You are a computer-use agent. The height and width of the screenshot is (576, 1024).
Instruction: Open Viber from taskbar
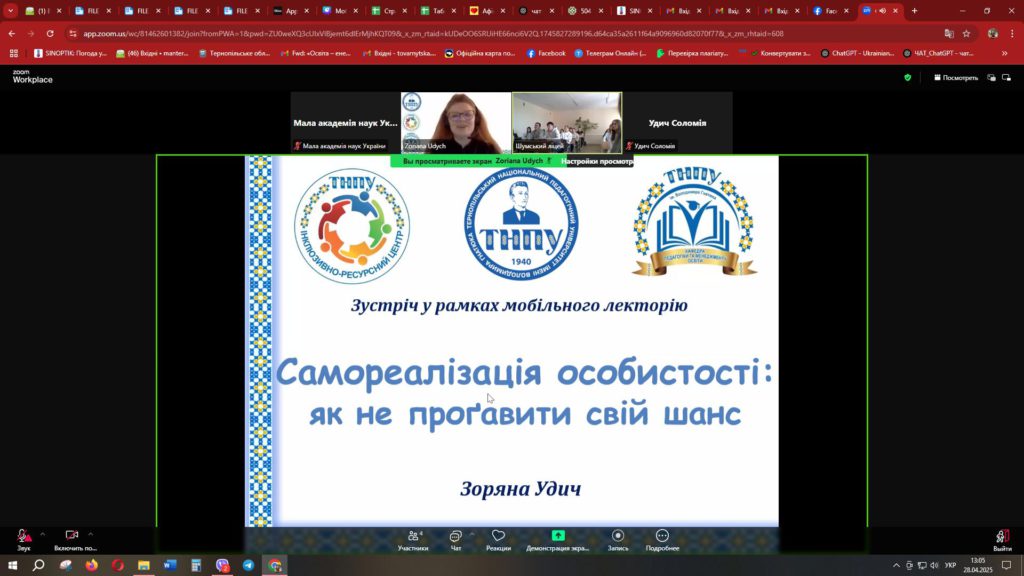tap(223, 565)
